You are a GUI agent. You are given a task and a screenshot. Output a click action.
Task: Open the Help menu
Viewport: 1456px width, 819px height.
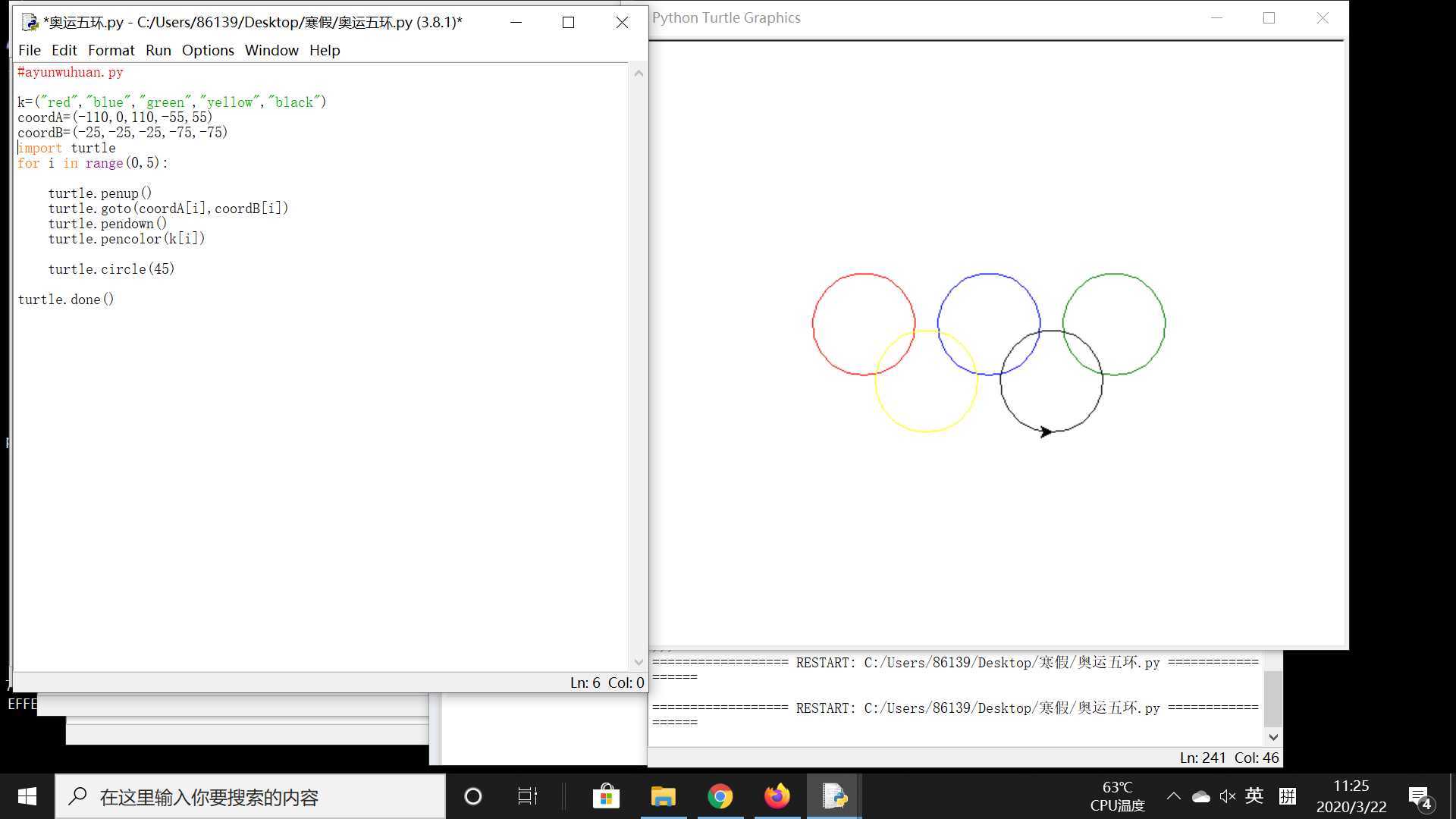click(325, 50)
